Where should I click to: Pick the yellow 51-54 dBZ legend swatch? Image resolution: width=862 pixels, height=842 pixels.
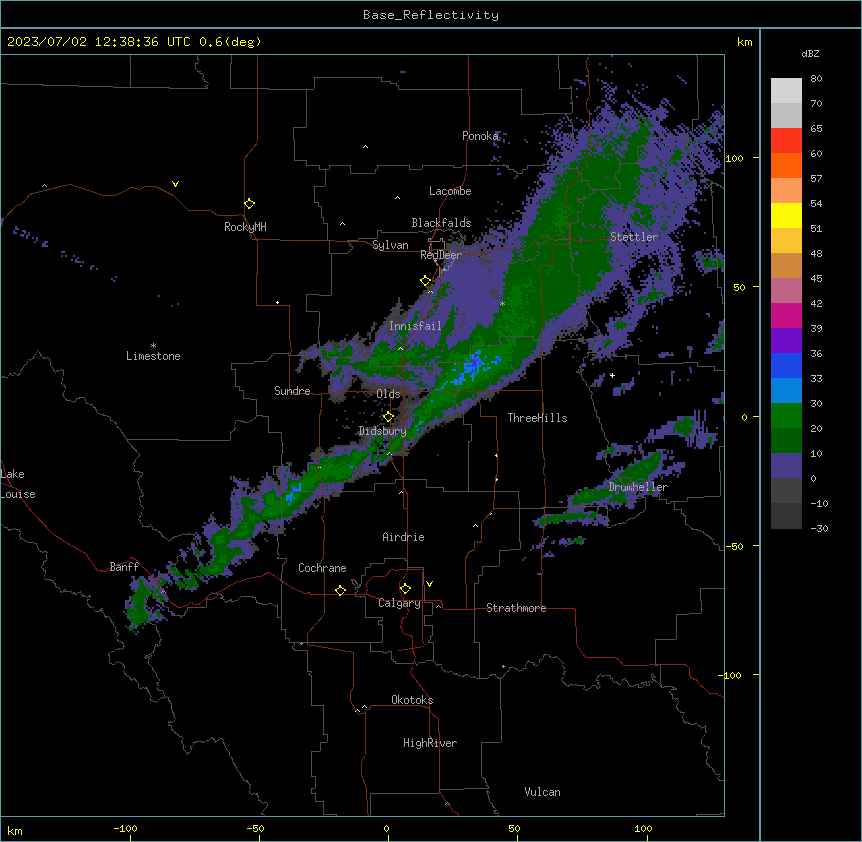[786, 215]
